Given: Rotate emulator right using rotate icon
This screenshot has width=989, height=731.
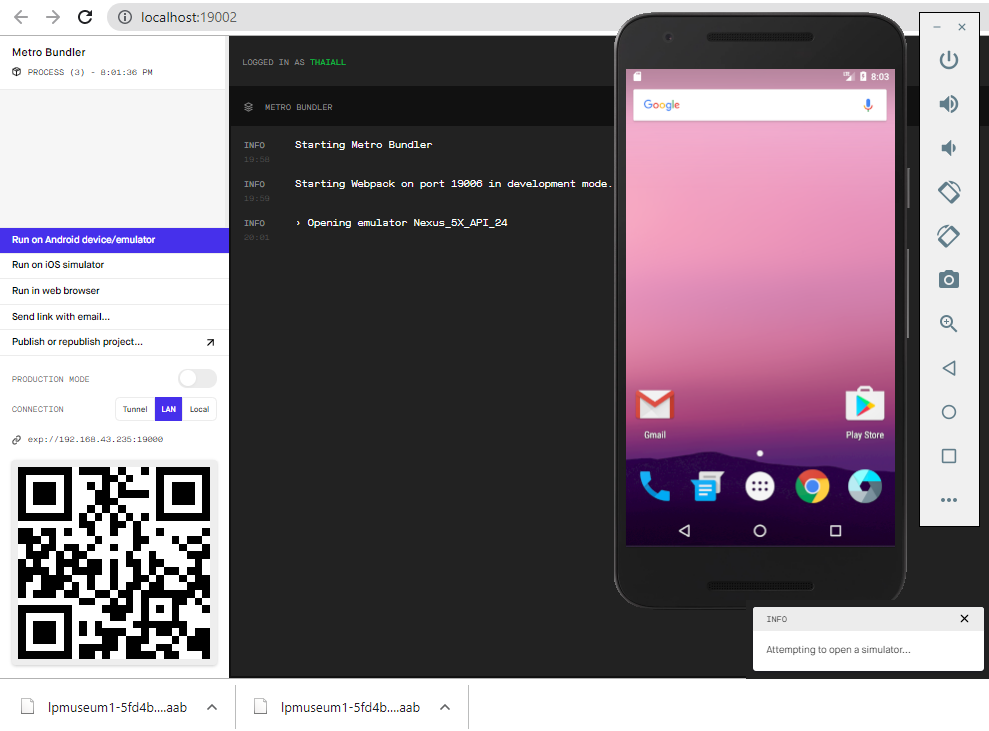Looking at the screenshot, I should (949, 236).
